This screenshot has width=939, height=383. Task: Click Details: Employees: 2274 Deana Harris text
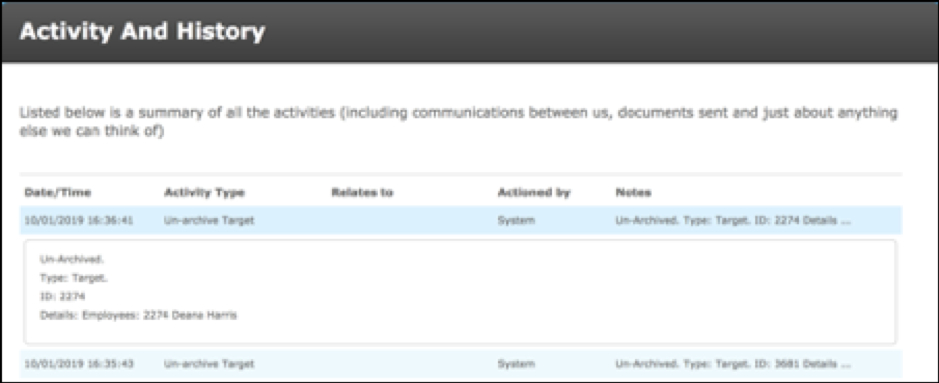pyautogui.click(x=138, y=315)
